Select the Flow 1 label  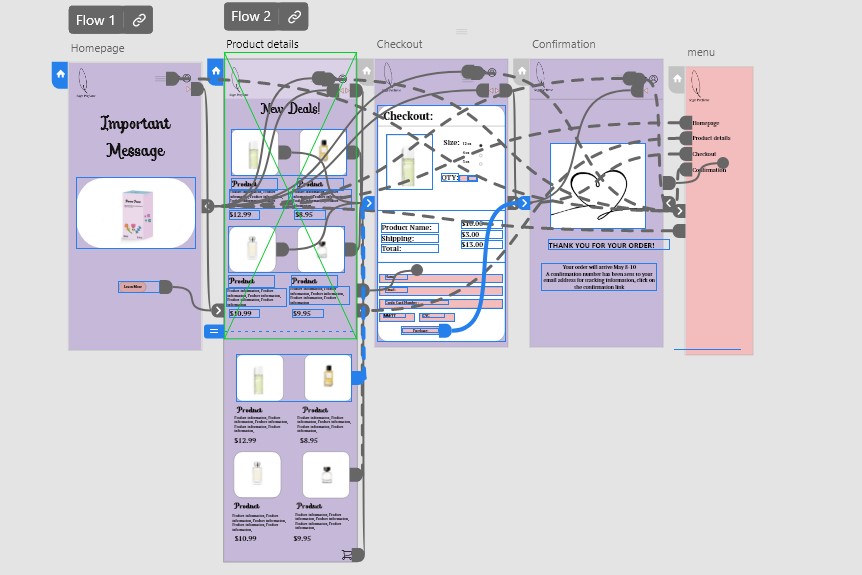coord(96,20)
